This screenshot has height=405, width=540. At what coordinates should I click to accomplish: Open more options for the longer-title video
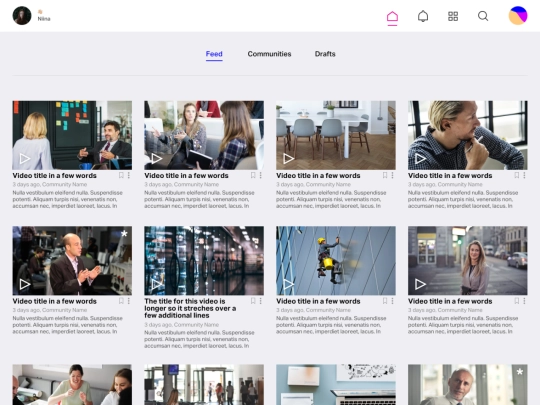261,301
